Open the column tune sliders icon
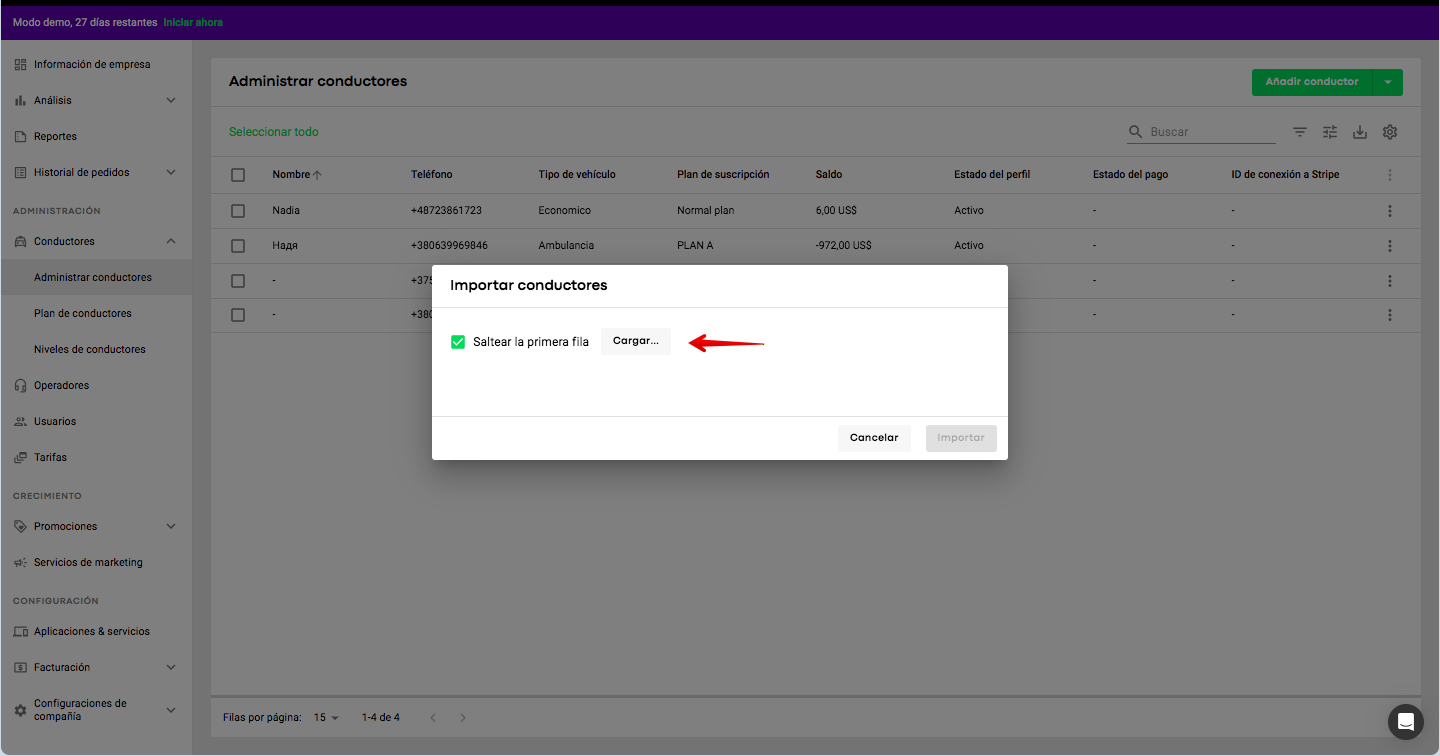 point(1330,132)
